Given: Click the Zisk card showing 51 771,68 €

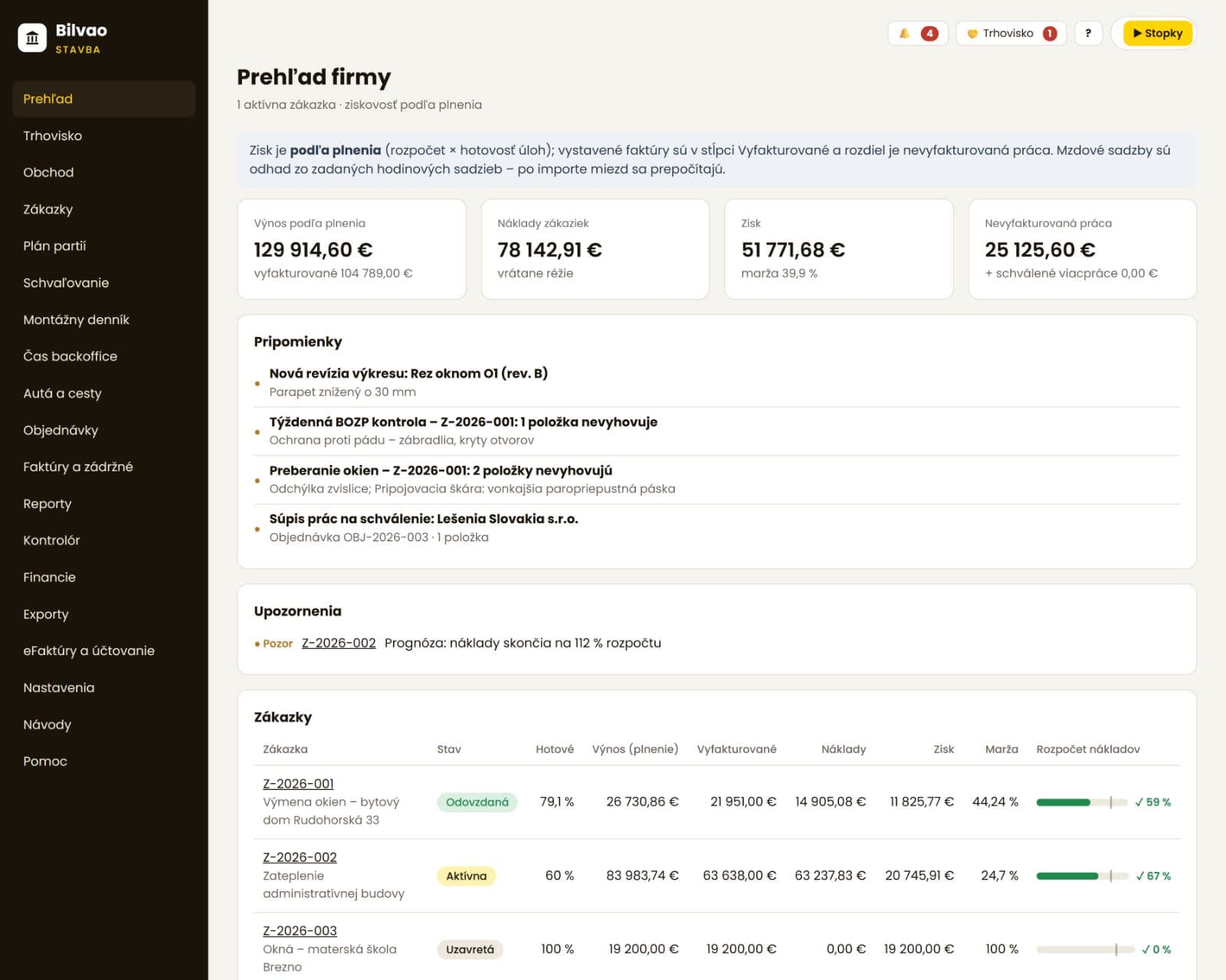Looking at the screenshot, I should [839, 249].
